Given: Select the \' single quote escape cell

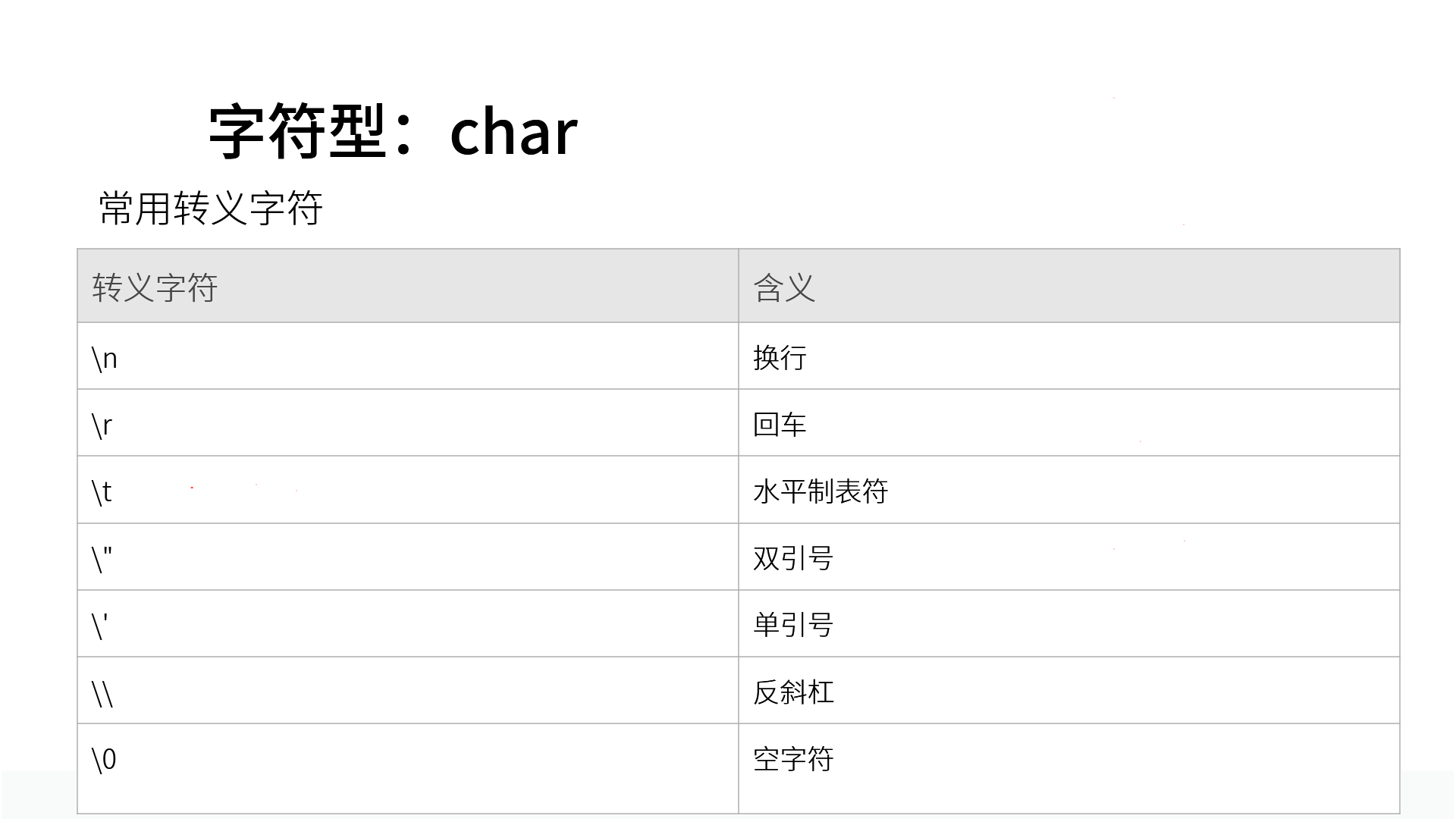Looking at the screenshot, I should [x=408, y=624].
